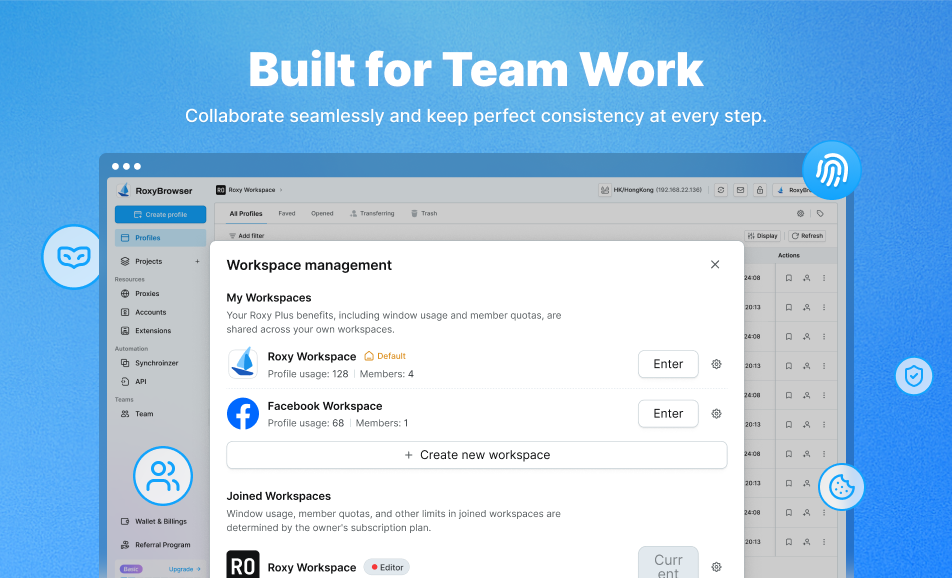The width and height of the screenshot is (952, 578).
Task: Click the RO avatar of joined workspace
Action: pos(243,566)
